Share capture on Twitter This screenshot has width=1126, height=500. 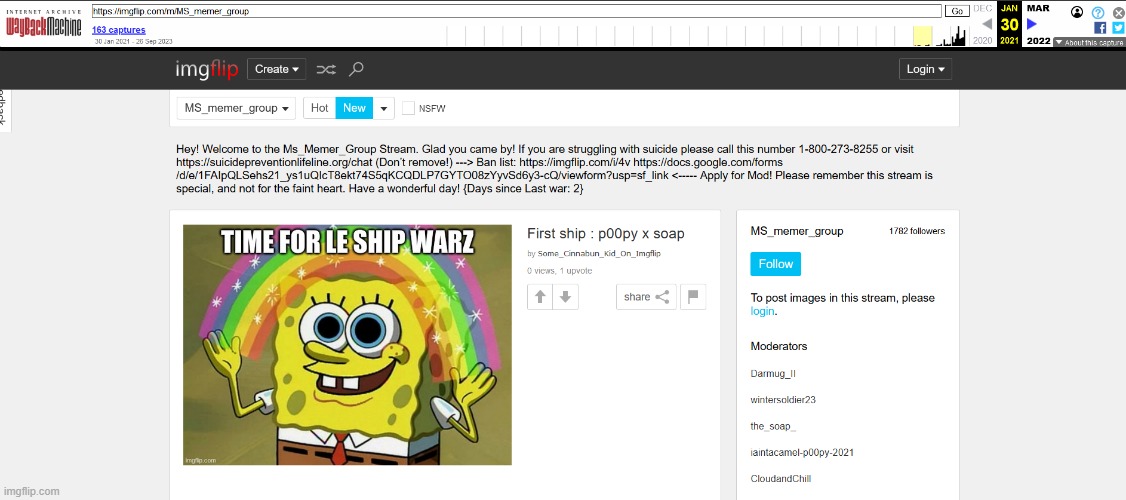tap(1117, 27)
